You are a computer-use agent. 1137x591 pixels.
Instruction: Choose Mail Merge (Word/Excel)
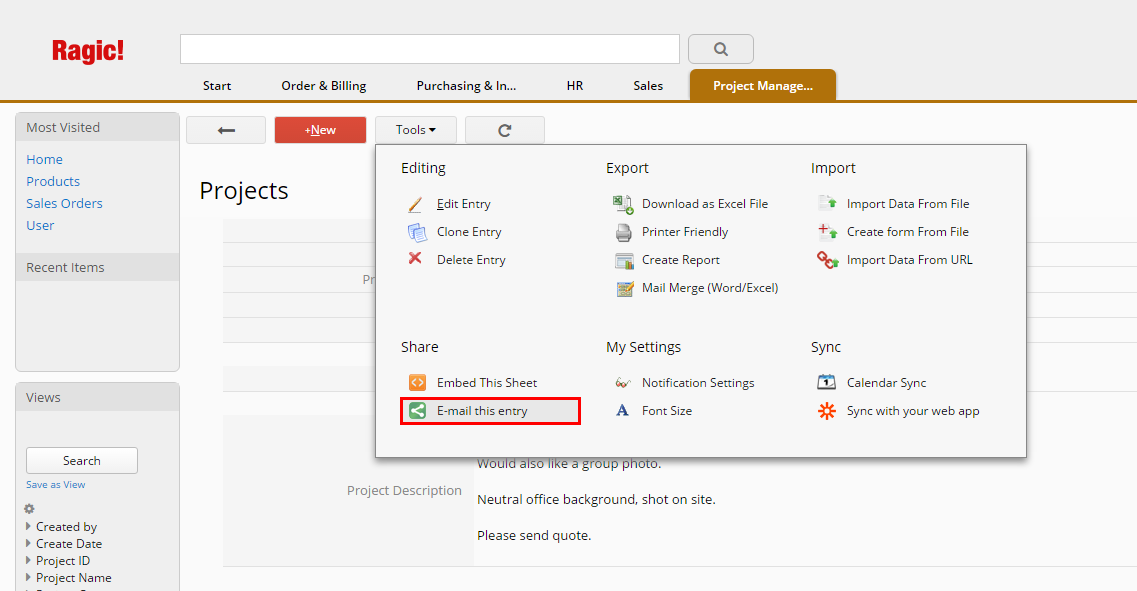710,288
